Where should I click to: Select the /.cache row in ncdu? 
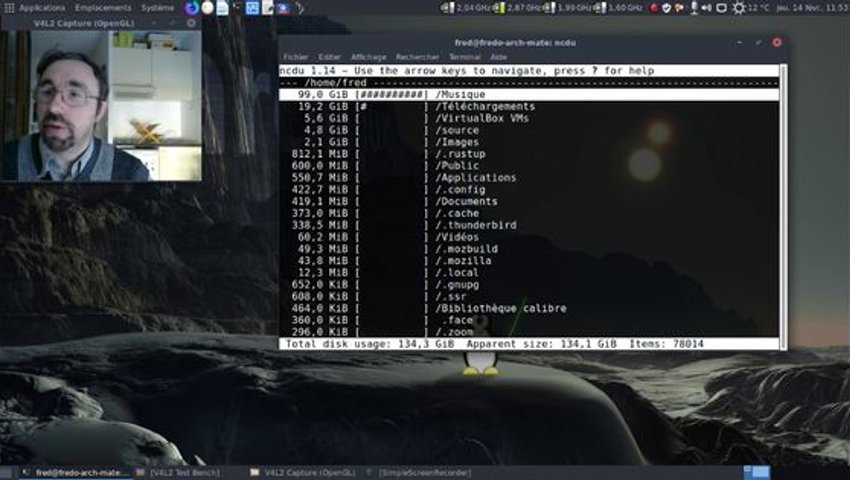click(x=529, y=213)
